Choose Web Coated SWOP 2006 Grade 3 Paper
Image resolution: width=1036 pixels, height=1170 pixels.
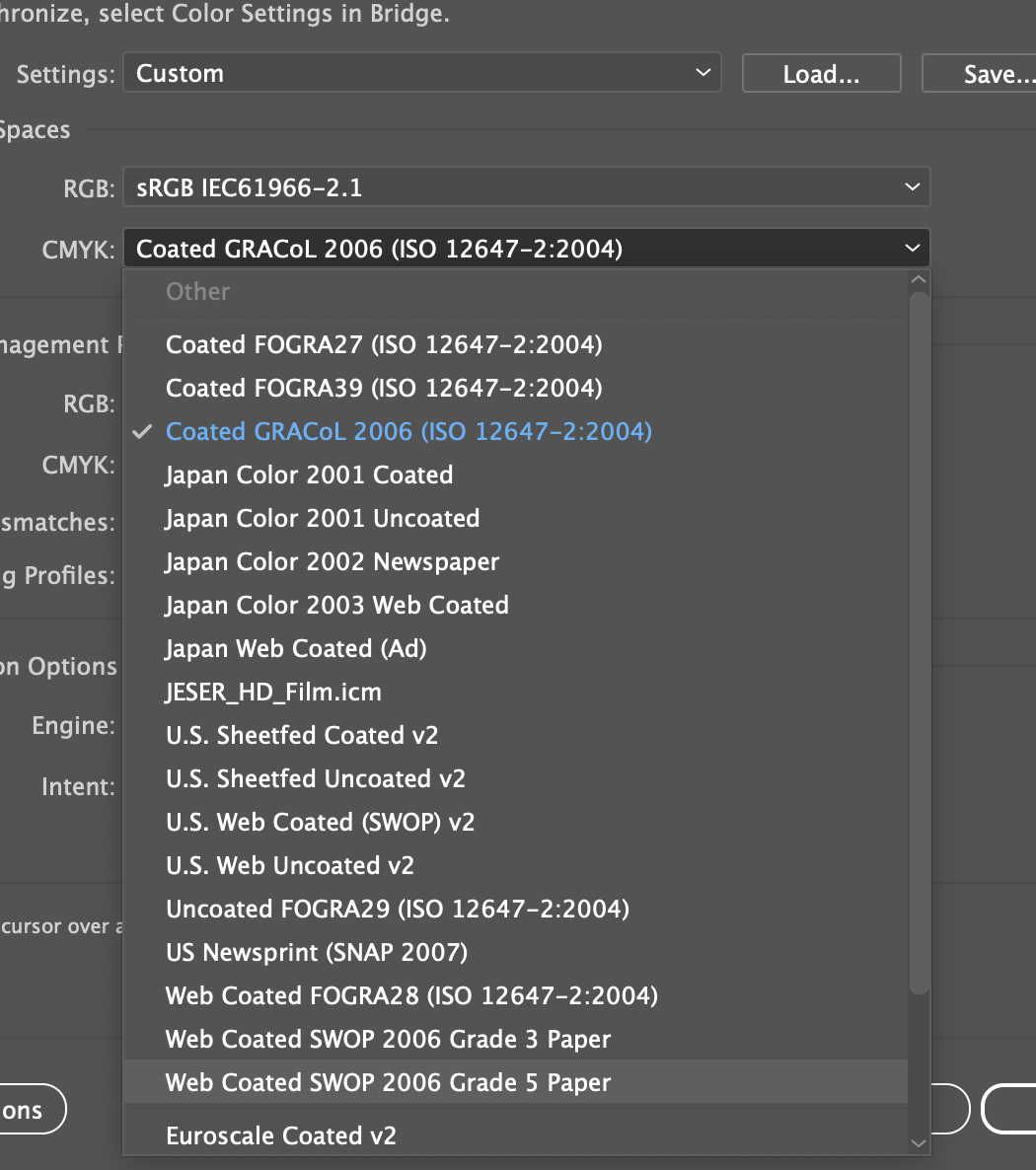click(x=516, y=1039)
